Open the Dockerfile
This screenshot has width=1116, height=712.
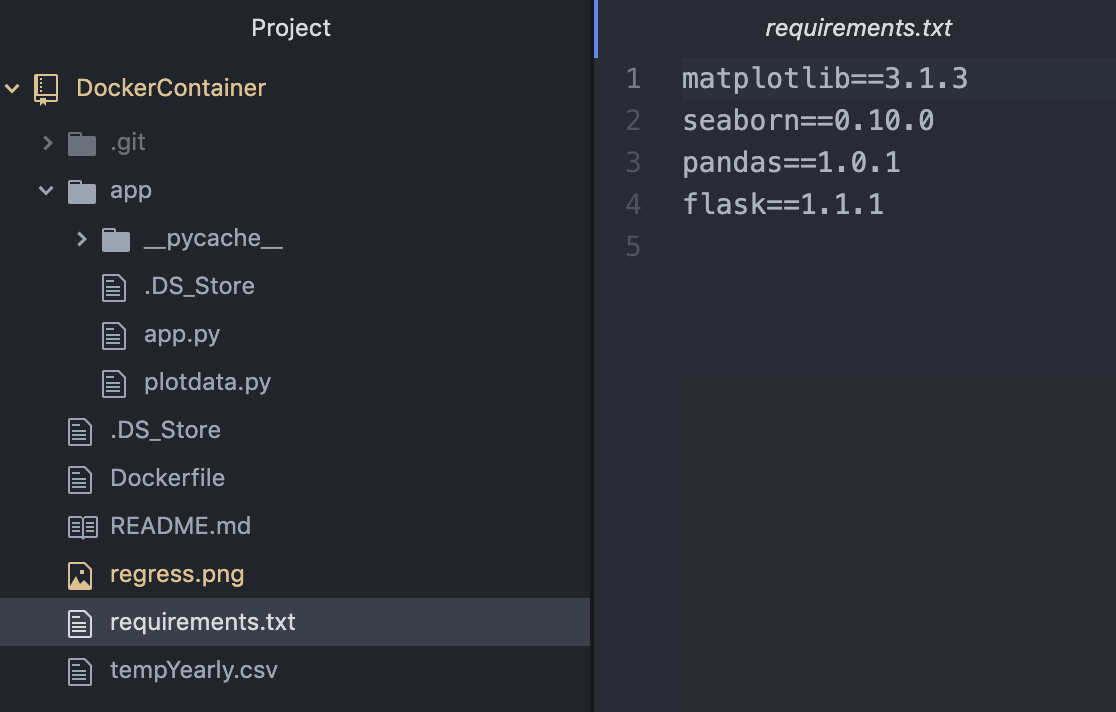(x=167, y=478)
